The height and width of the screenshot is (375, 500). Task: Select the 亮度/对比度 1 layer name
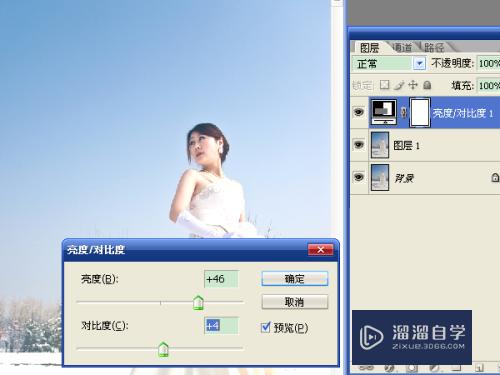(x=463, y=113)
